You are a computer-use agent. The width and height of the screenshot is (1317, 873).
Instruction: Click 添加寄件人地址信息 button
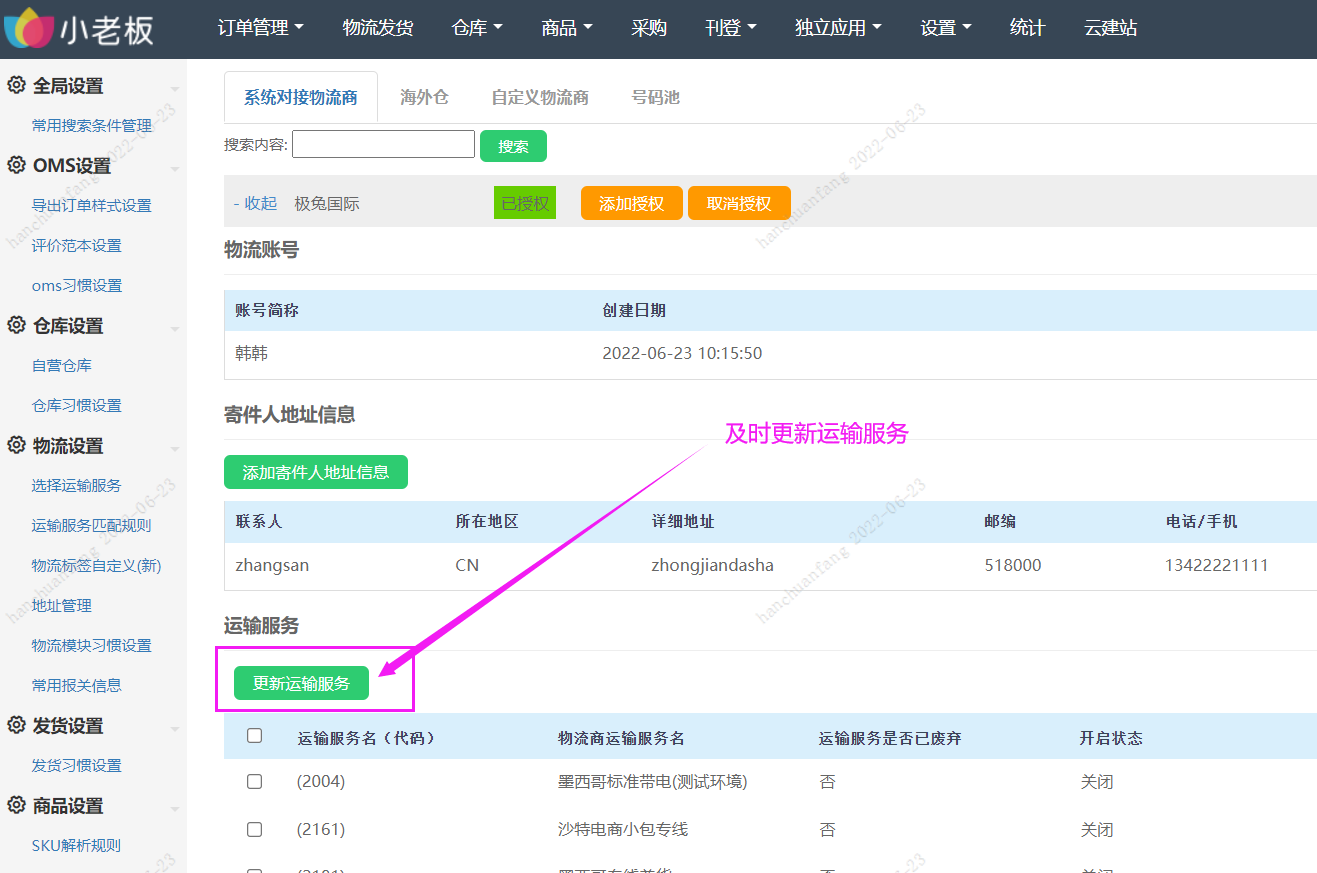[316, 472]
